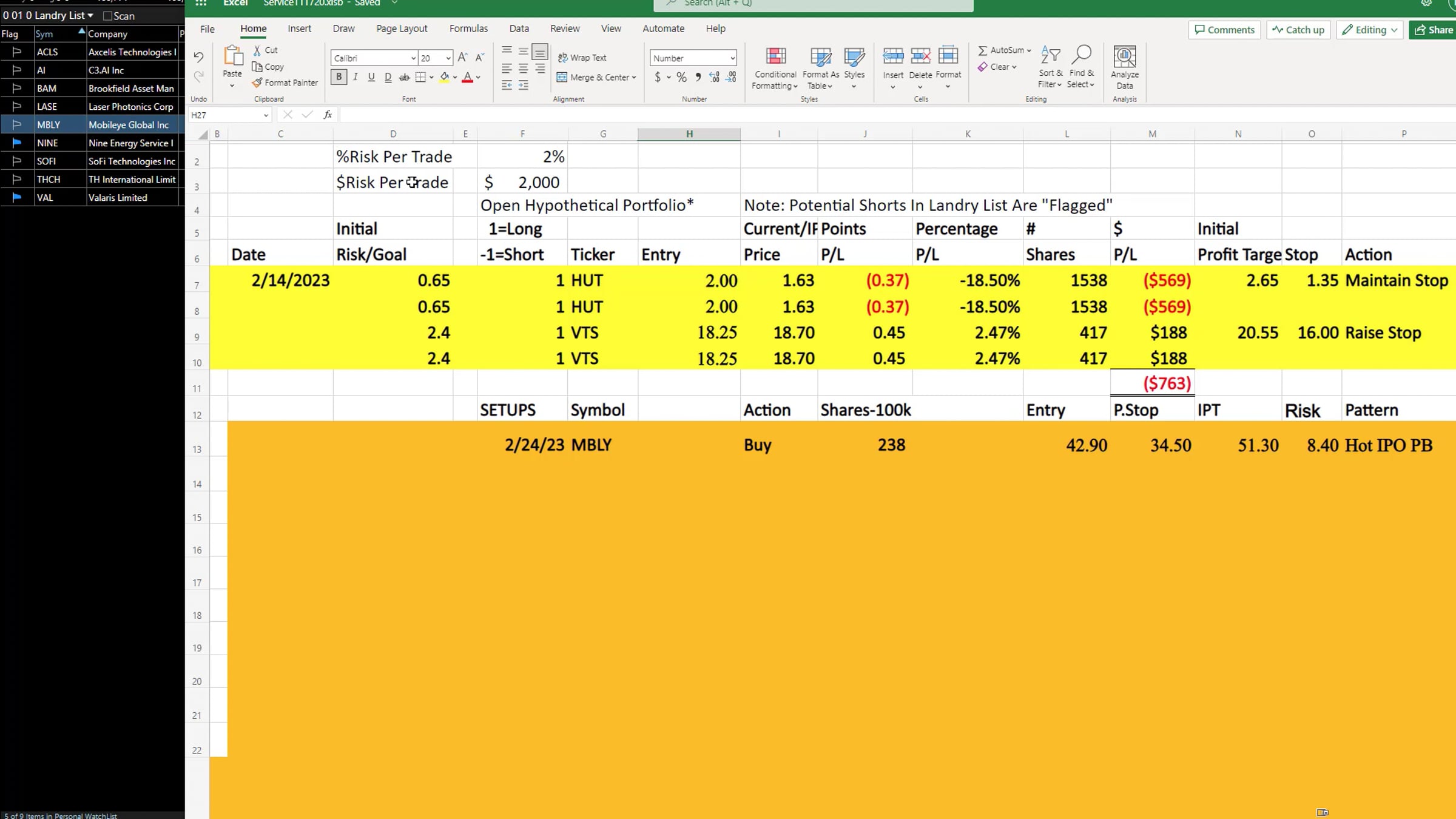Increase the cell indent

523,86
